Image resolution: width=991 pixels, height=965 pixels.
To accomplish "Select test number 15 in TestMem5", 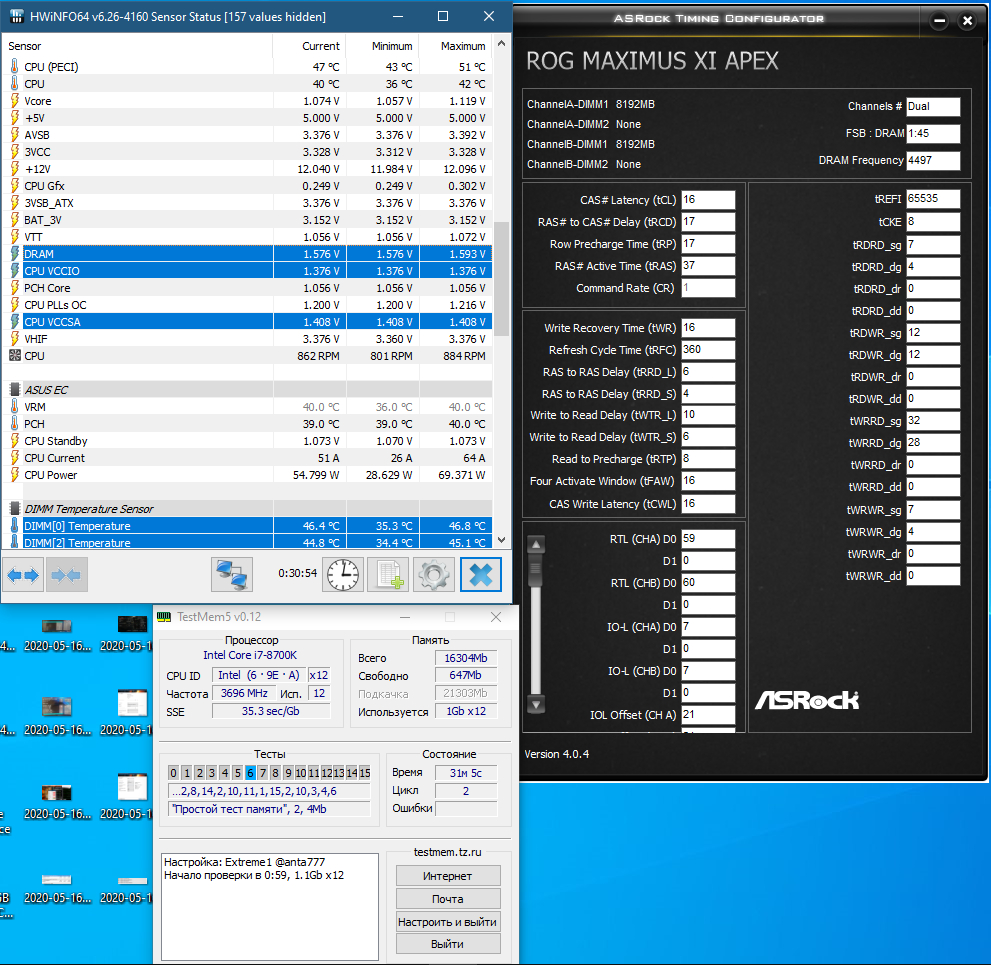I will (365, 773).
